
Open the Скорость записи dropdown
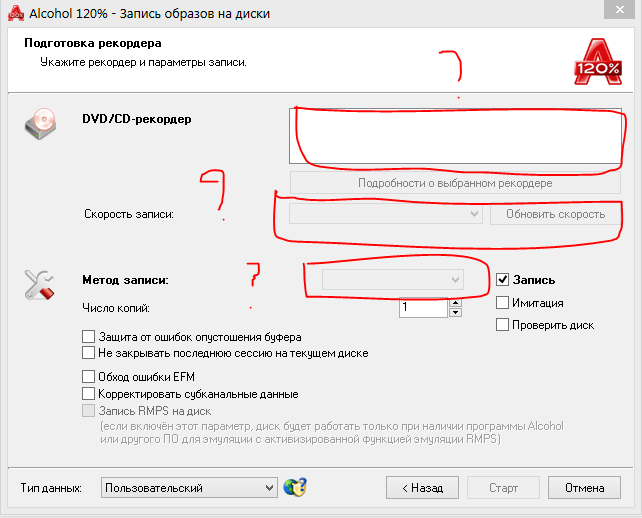pos(386,214)
